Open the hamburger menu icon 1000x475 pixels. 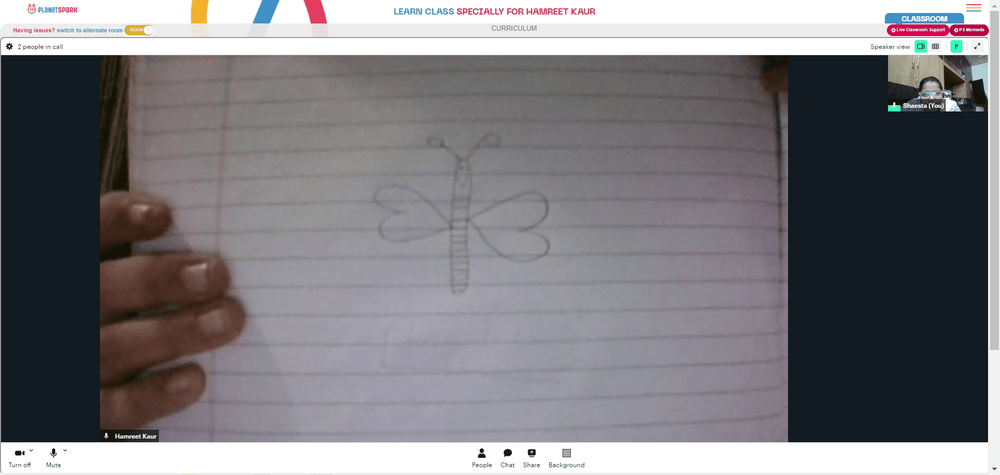[973, 8]
